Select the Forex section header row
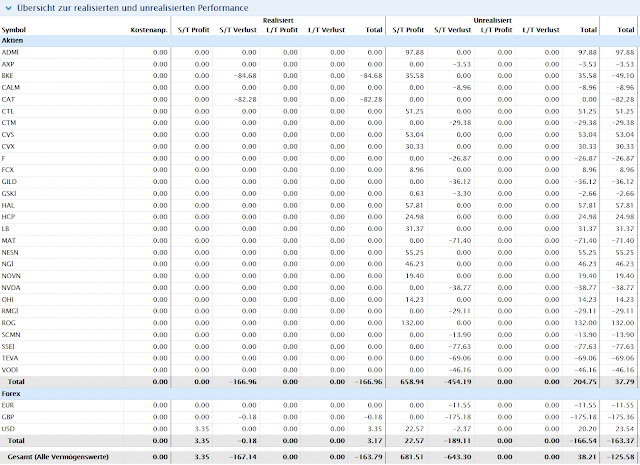640x465 pixels. click(x=320, y=394)
